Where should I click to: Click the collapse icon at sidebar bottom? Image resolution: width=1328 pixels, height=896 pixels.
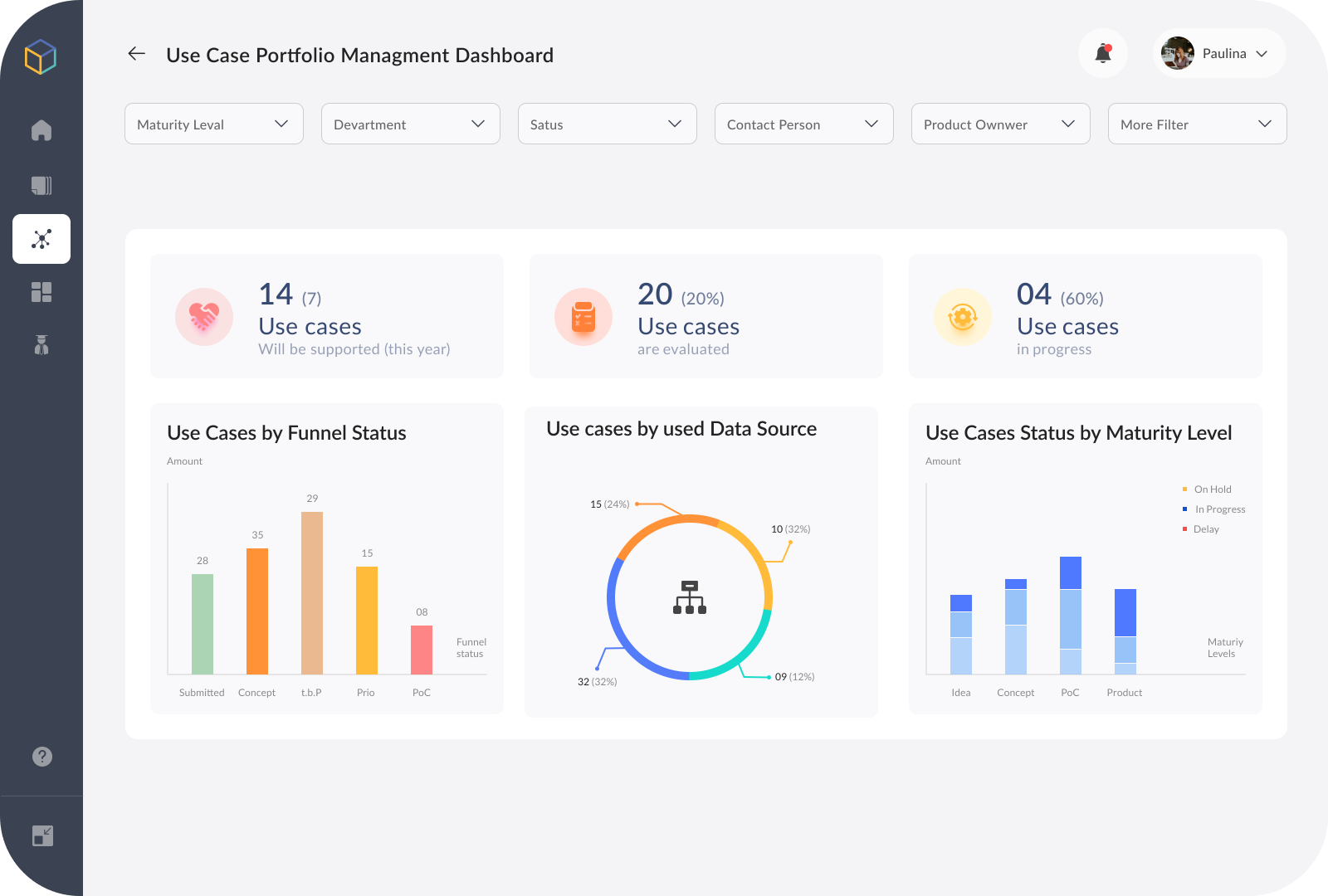[x=41, y=835]
